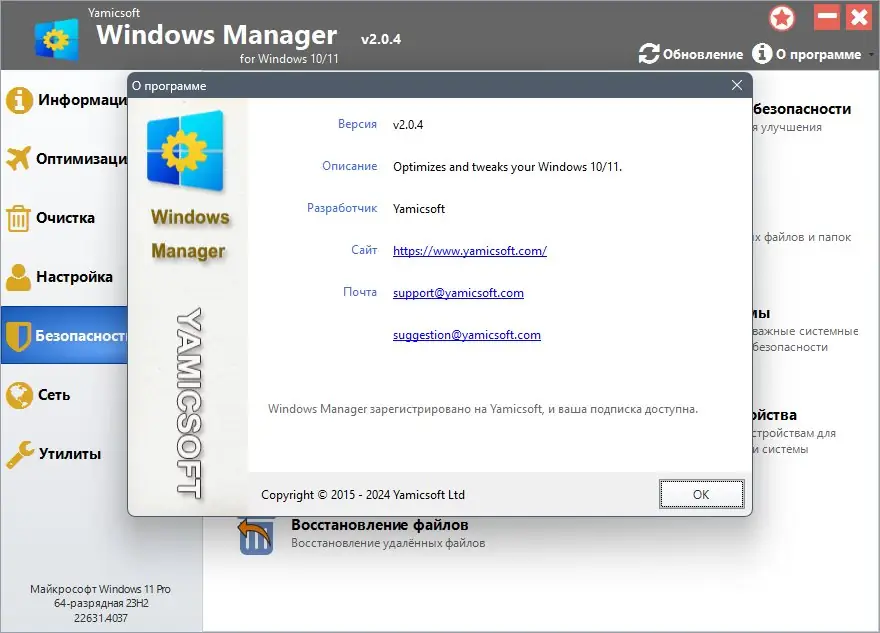Close the О программе dialog

[737, 85]
